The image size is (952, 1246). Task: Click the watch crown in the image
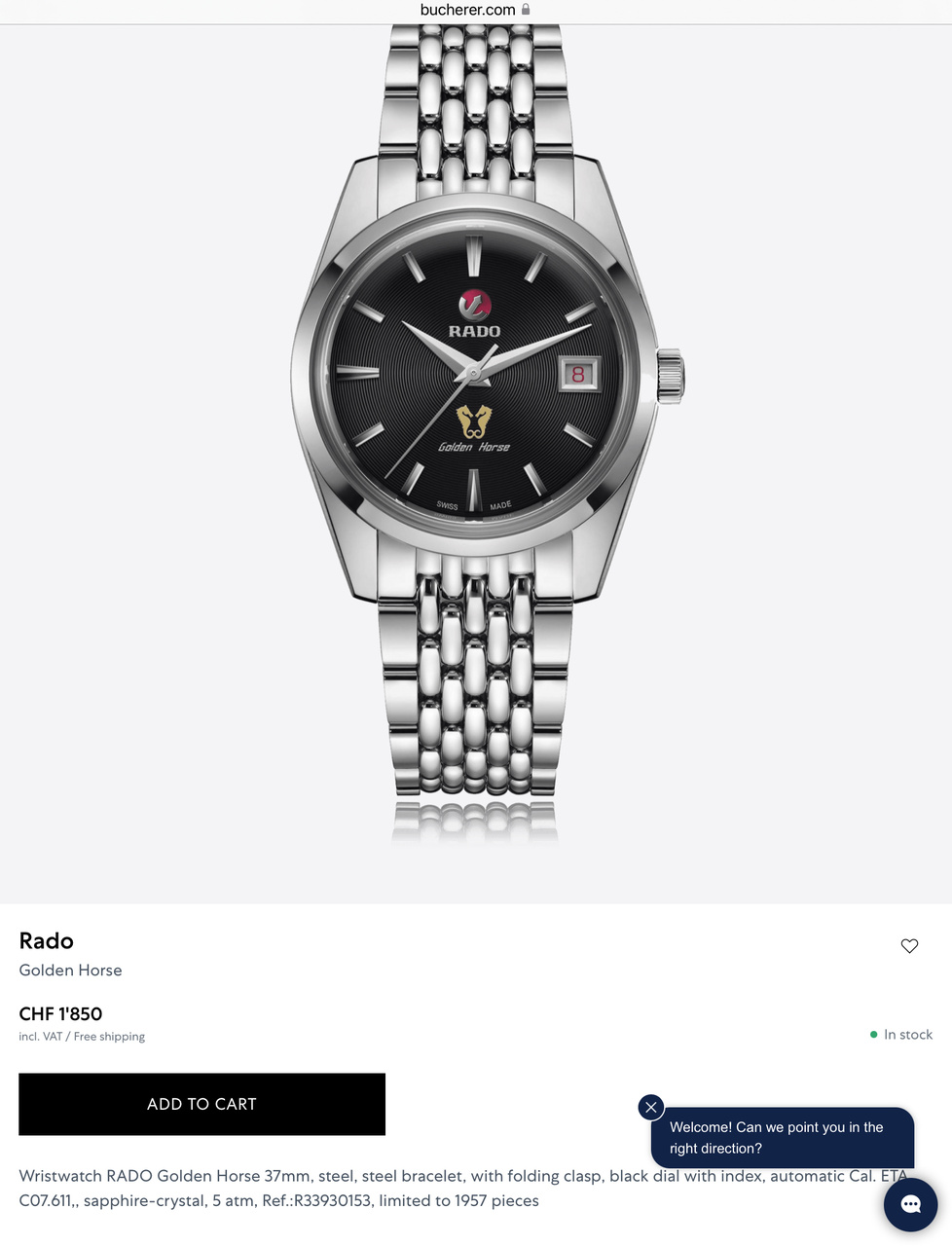click(x=671, y=376)
